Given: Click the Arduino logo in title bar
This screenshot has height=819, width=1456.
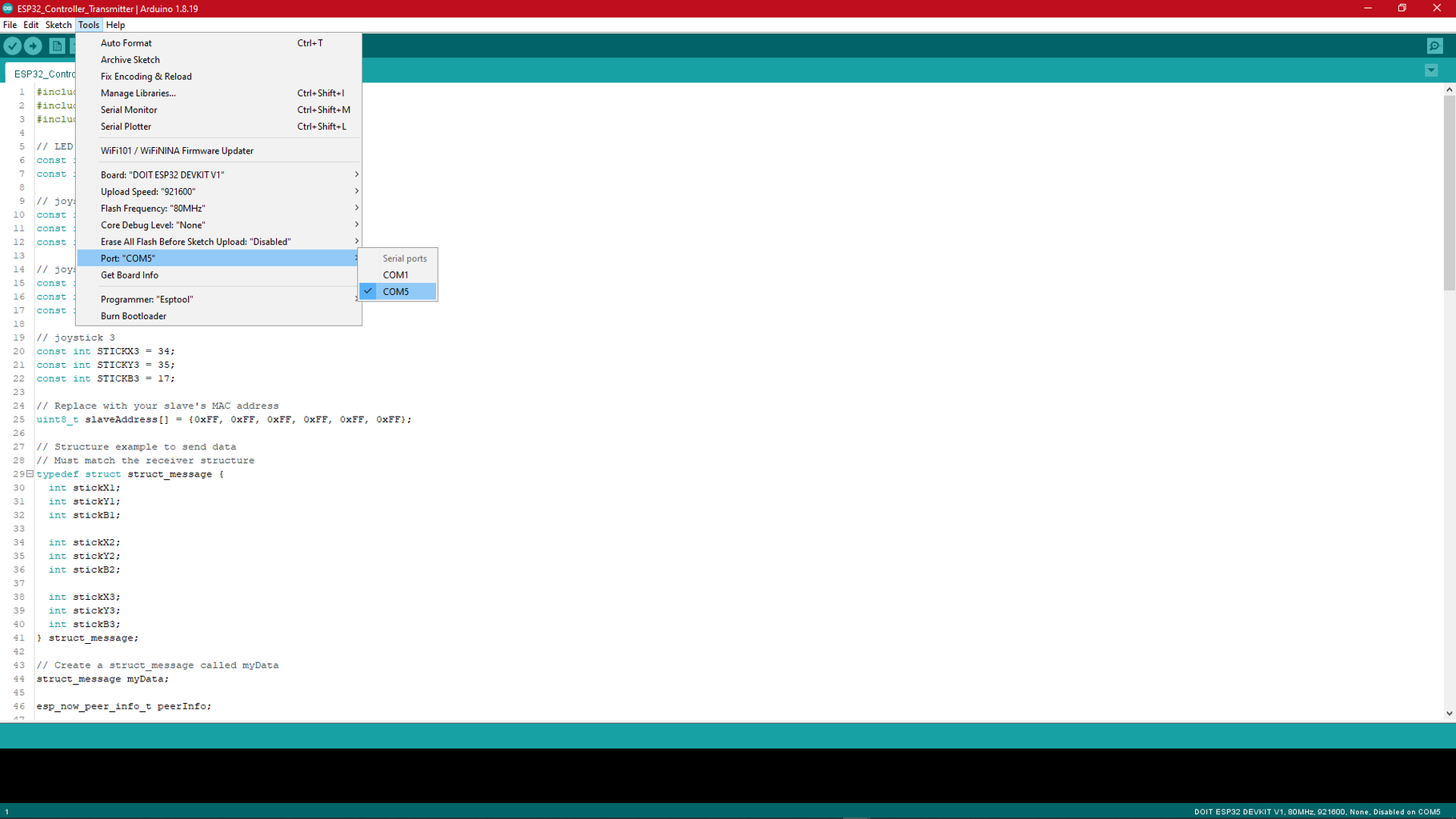Looking at the screenshot, I should pyautogui.click(x=8, y=8).
